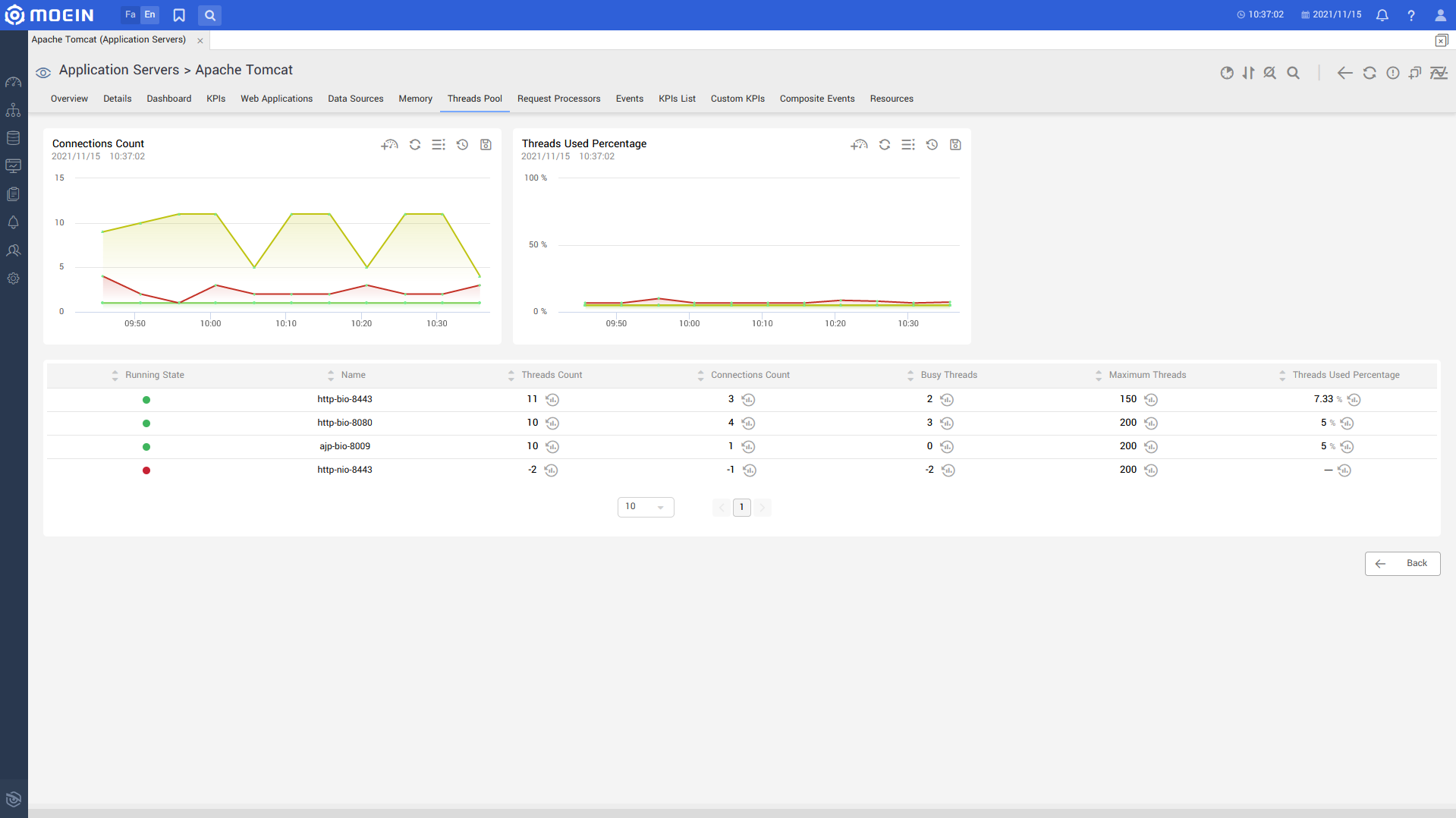This screenshot has height=818, width=1456.
Task: Open the user profile icon
Action: [x=1440, y=15]
